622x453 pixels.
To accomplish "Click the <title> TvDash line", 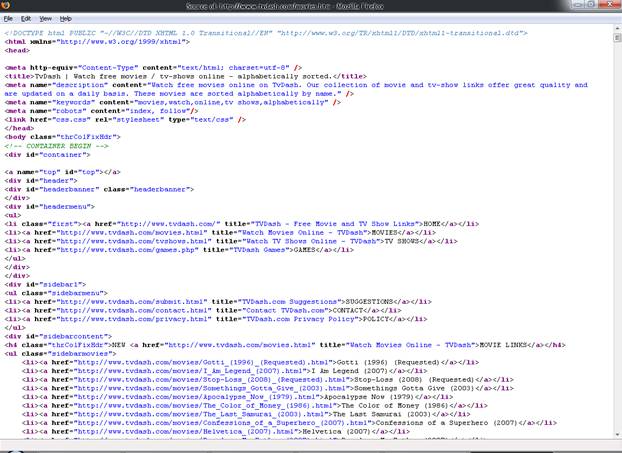I will pos(186,76).
